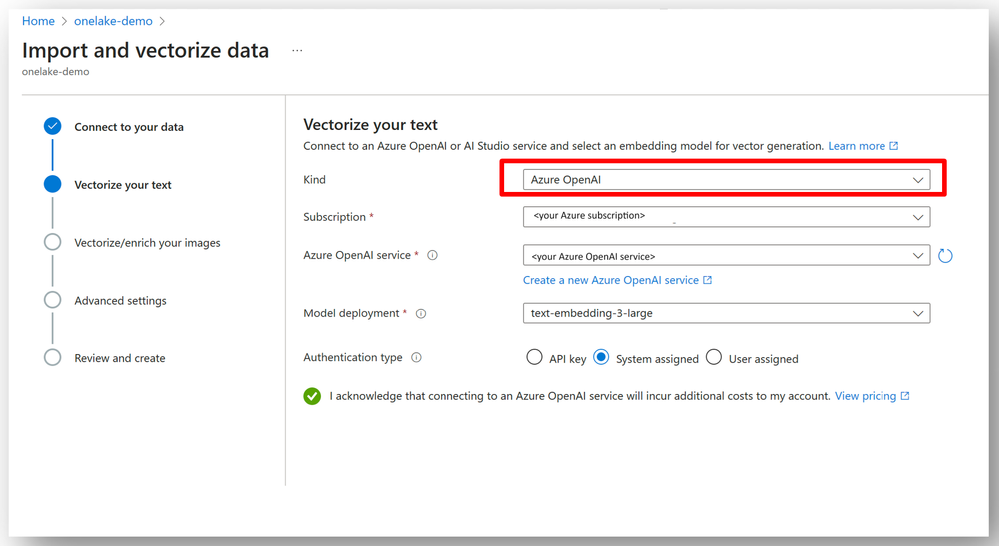Click the Home breadcrumb link
This screenshot has width=999, height=546.
coord(38,21)
